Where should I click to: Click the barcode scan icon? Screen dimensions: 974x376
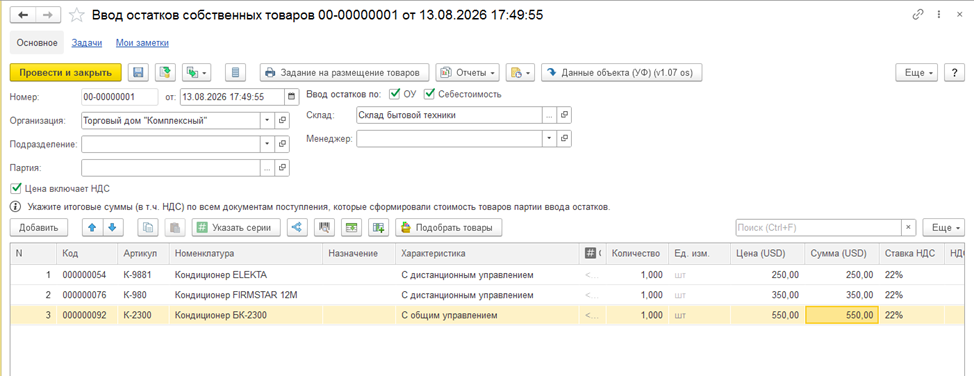[x=324, y=227]
